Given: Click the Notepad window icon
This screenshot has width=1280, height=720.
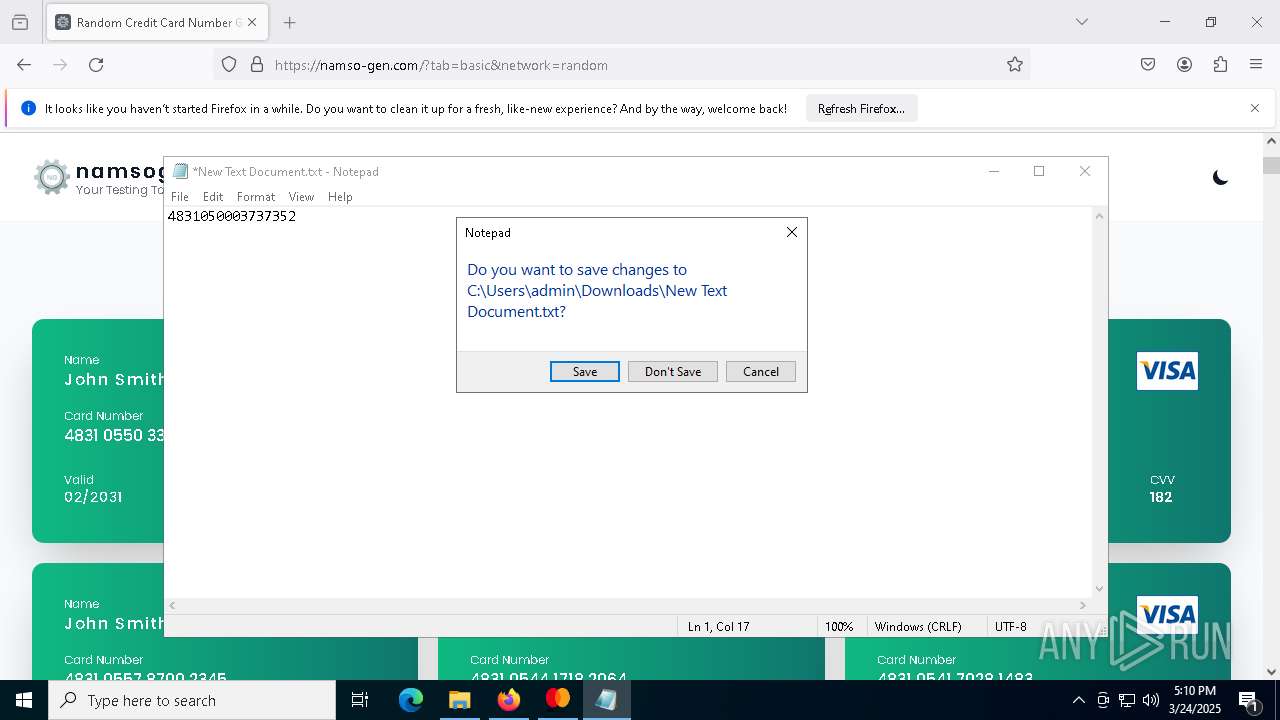Looking at the screenshot, I should [x=181, y=171].
